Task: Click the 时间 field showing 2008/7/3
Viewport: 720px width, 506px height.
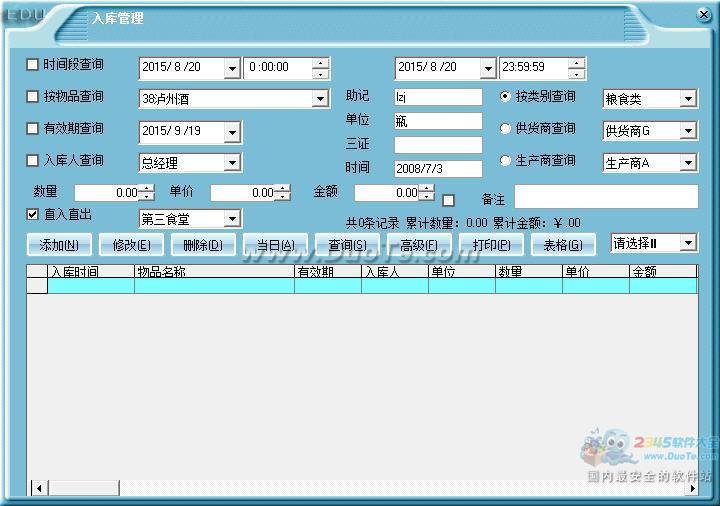Action: pyautogui.click(x=438, y=169)
